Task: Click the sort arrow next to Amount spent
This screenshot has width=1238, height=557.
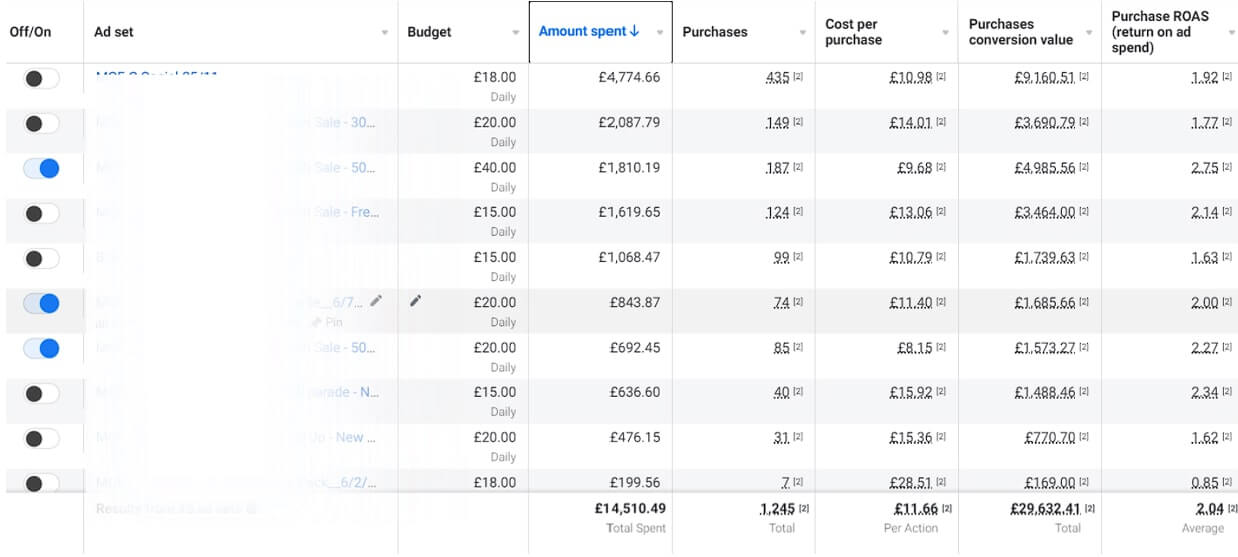Action: pos(634,31)
